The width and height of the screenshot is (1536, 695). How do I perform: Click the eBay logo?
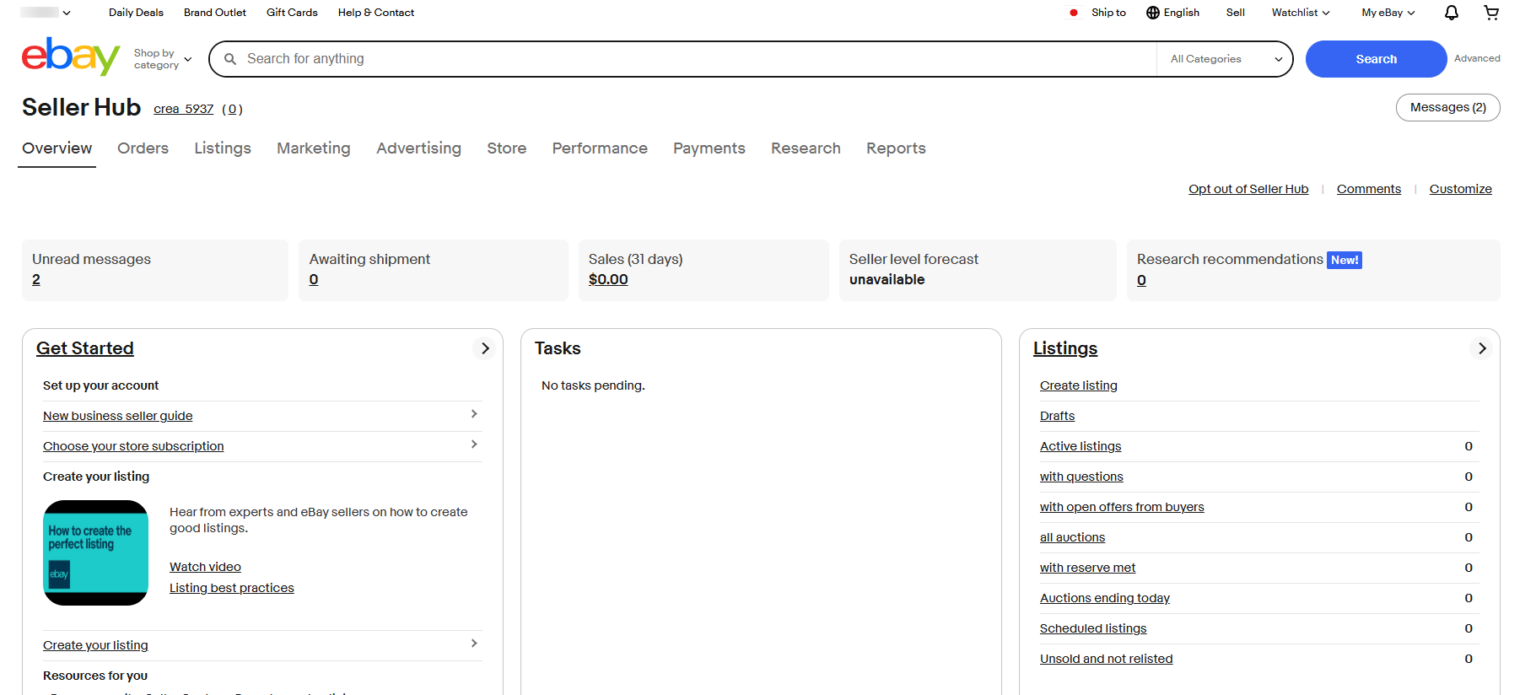[x=70, y=58]
